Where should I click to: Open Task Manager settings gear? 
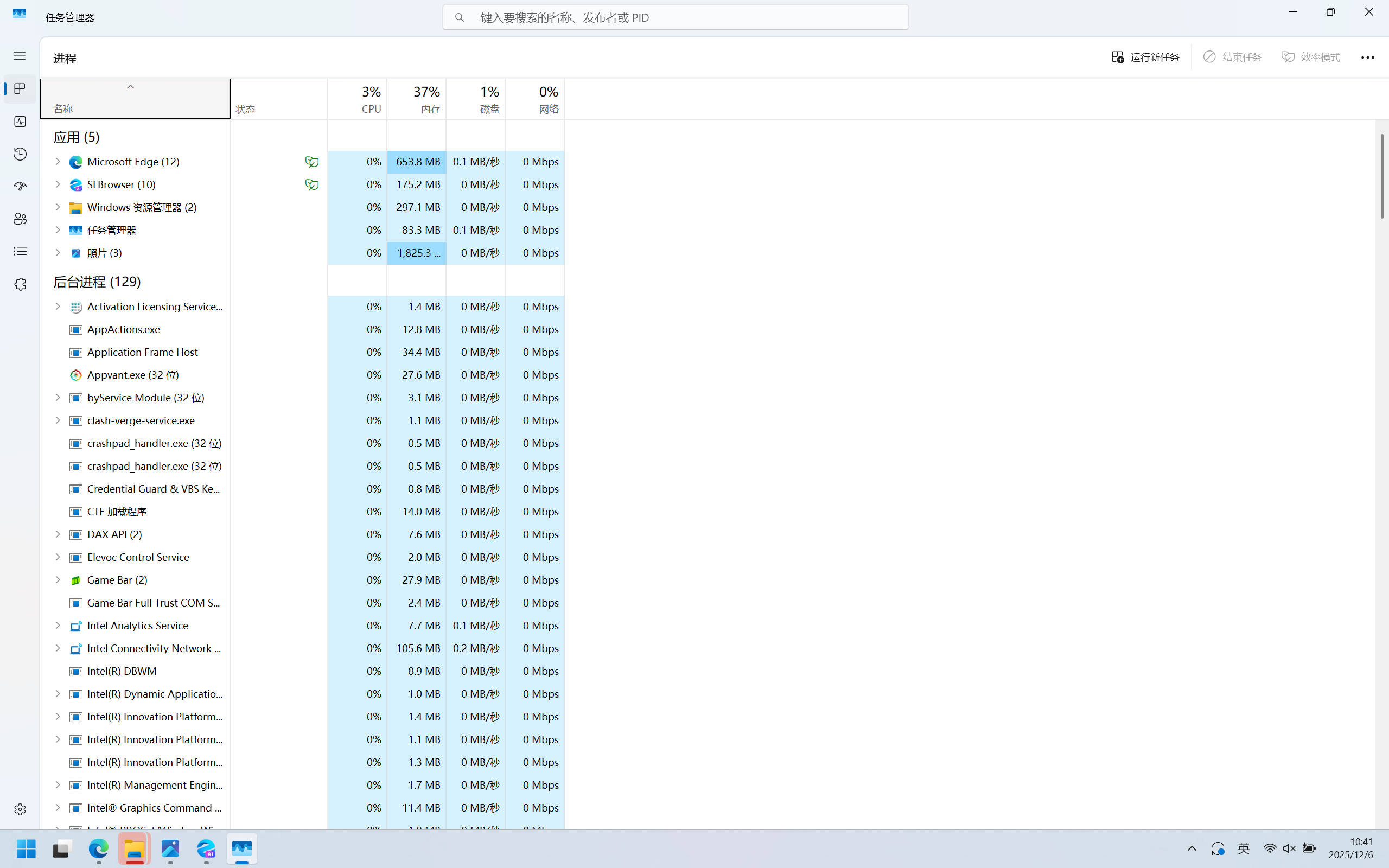(20, 809)
